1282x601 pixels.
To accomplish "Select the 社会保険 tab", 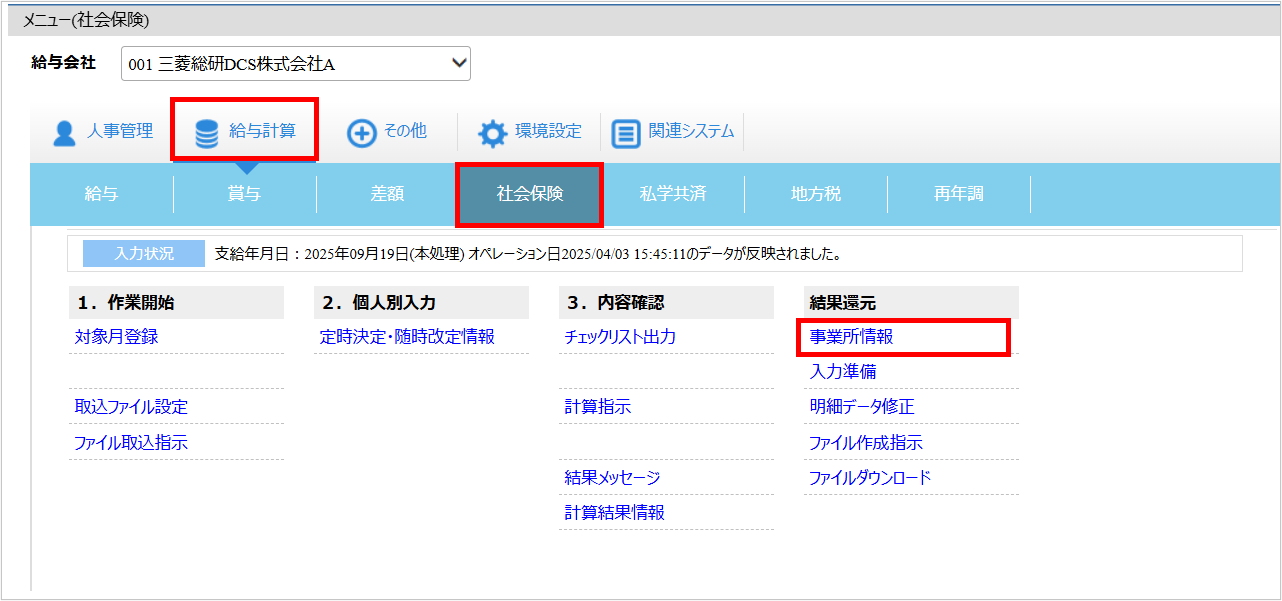I will point(530,194).
